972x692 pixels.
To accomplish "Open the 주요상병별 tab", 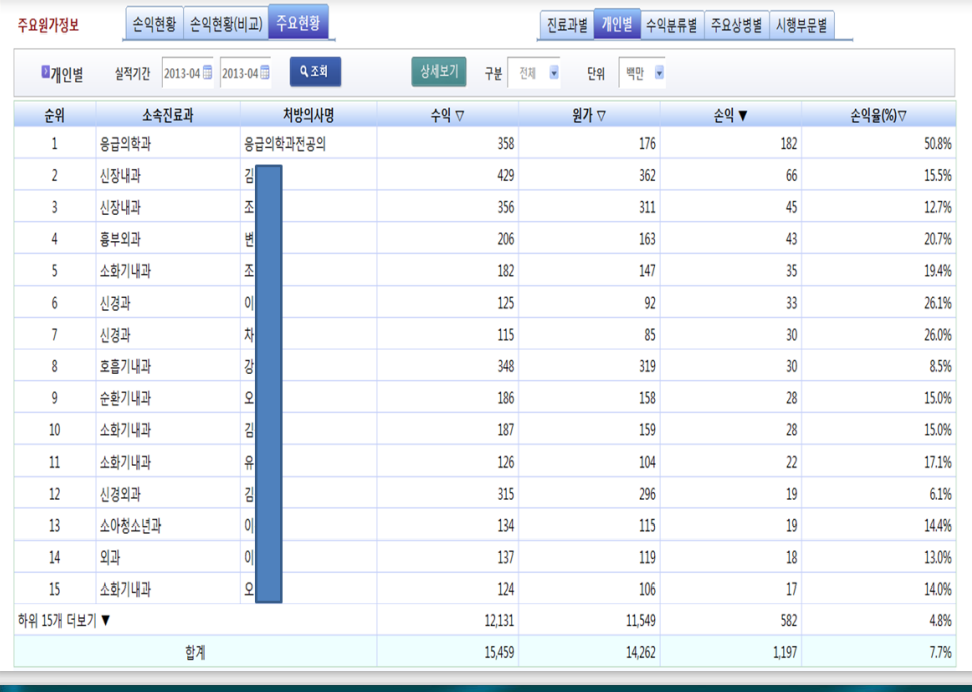I will [x=736, y=25].
